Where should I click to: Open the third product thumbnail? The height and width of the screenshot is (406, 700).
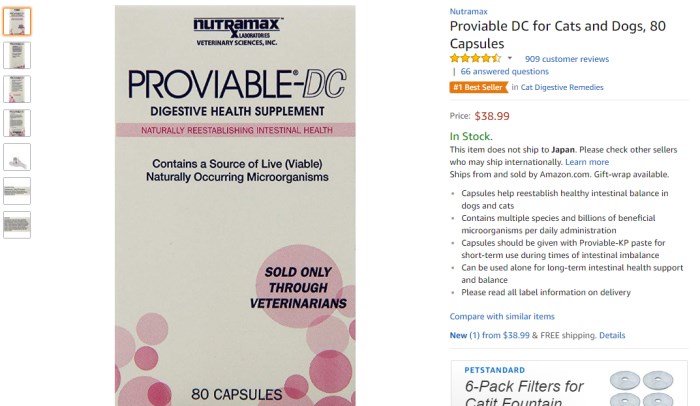17,89
